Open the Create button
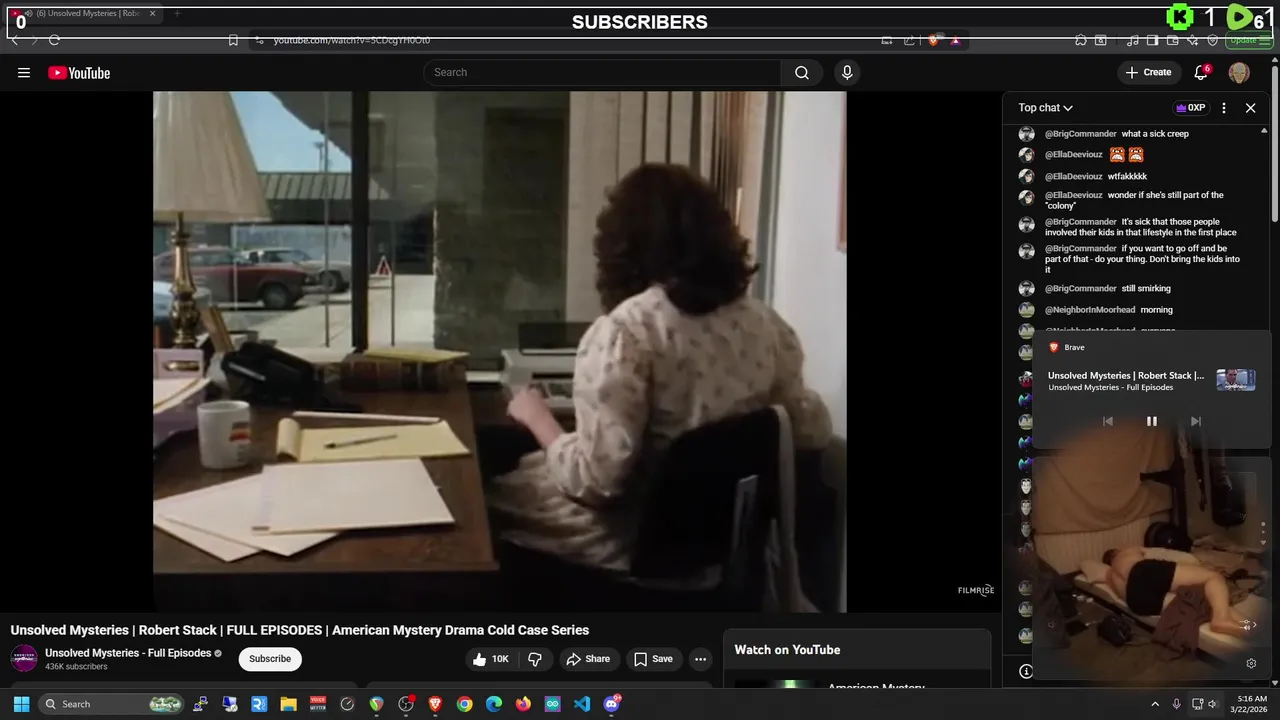 pos(1148,72)
